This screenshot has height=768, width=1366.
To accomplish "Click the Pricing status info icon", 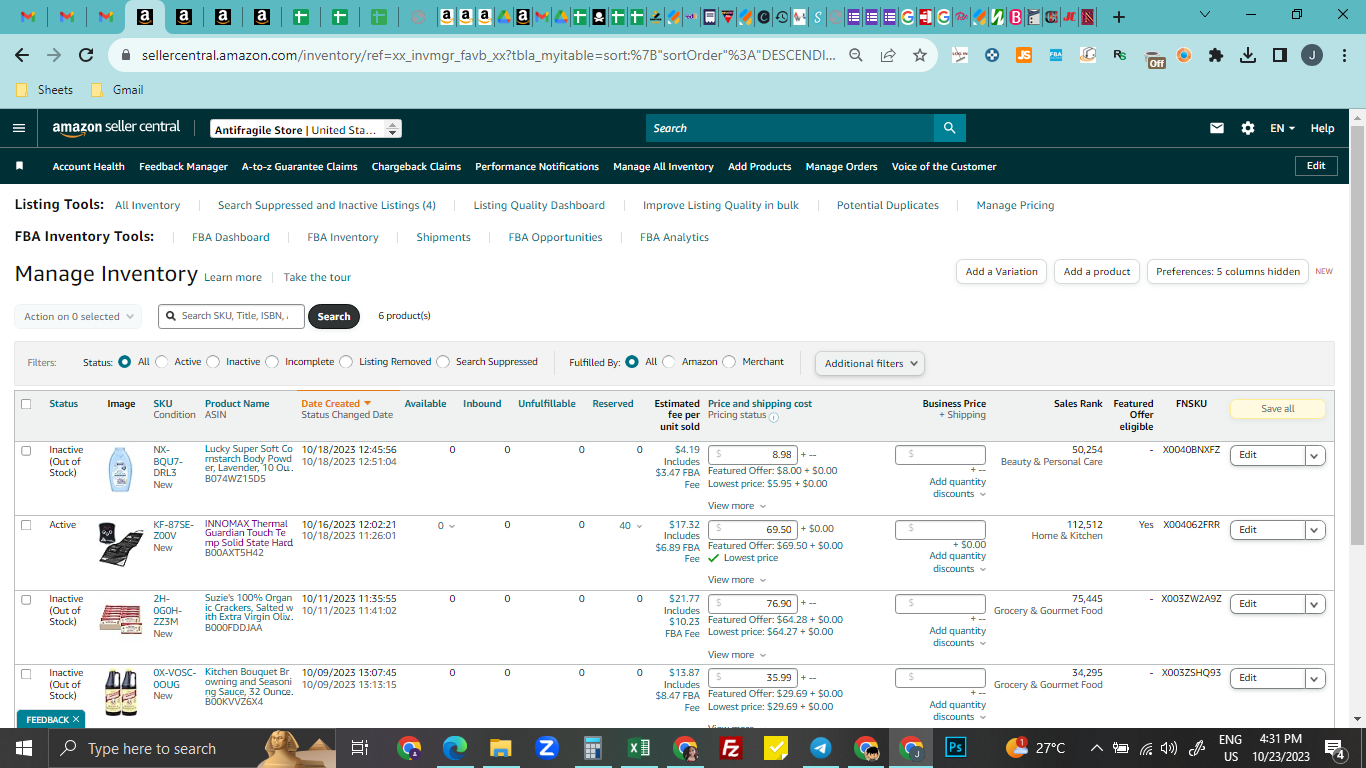I will [774, 416].
